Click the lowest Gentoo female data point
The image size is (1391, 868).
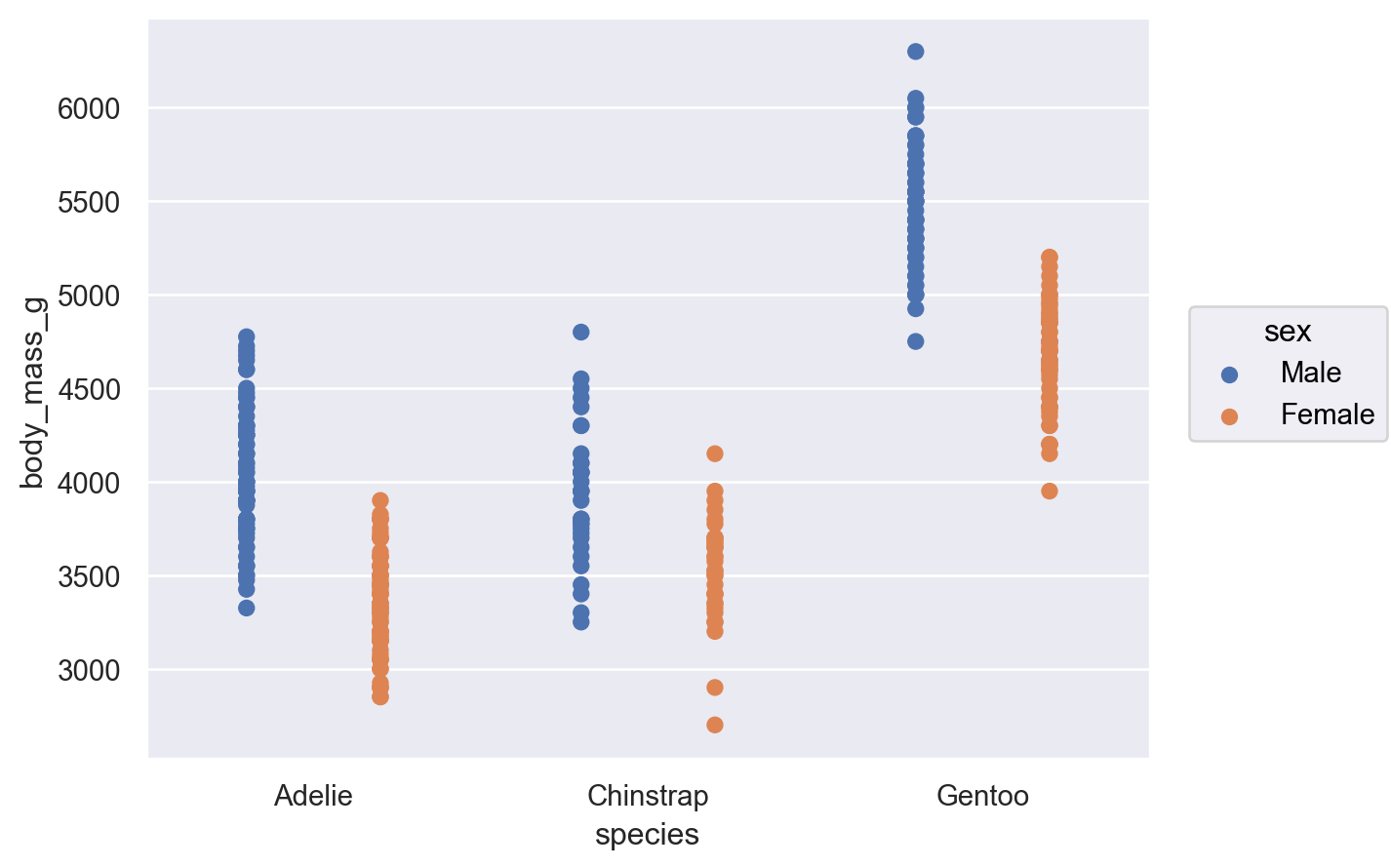tap(1049, 492)
